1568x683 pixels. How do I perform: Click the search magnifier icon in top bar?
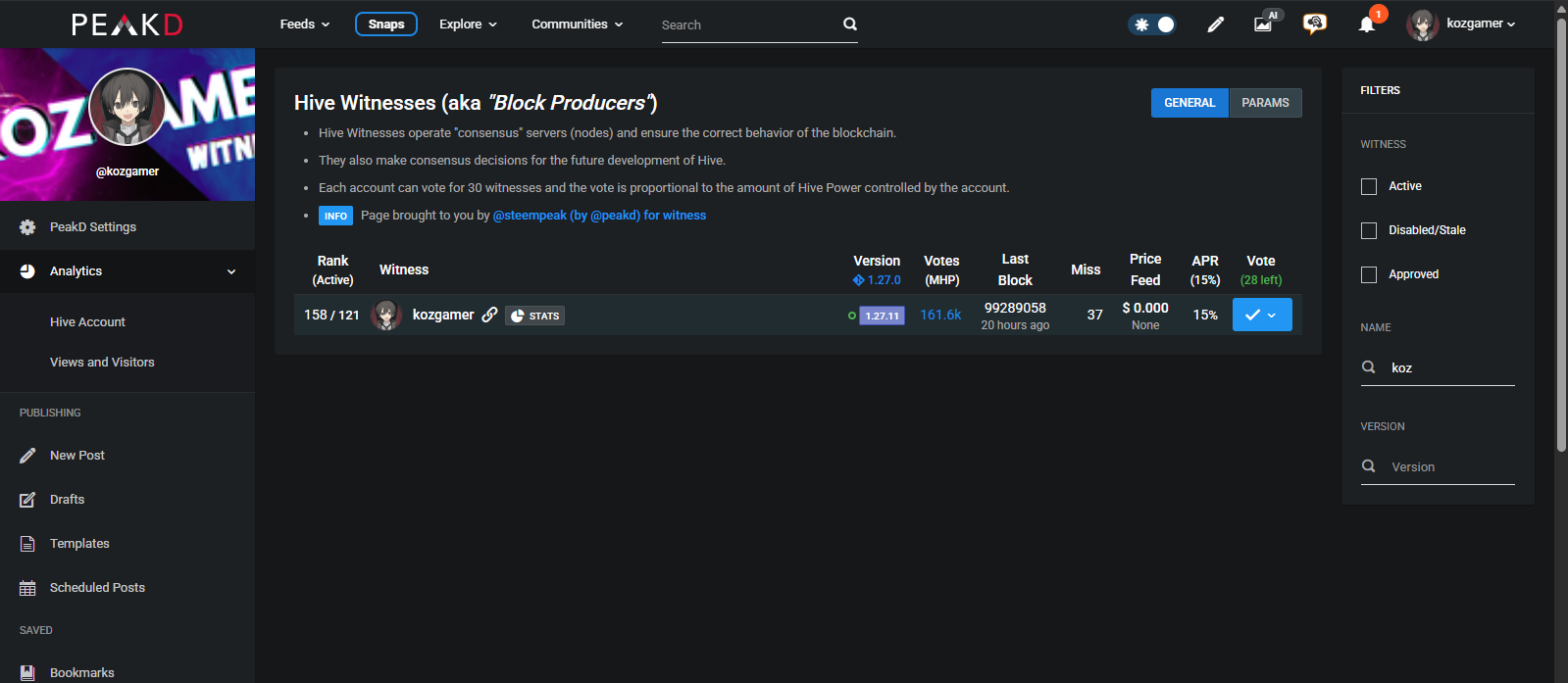(x=850, y=24)
